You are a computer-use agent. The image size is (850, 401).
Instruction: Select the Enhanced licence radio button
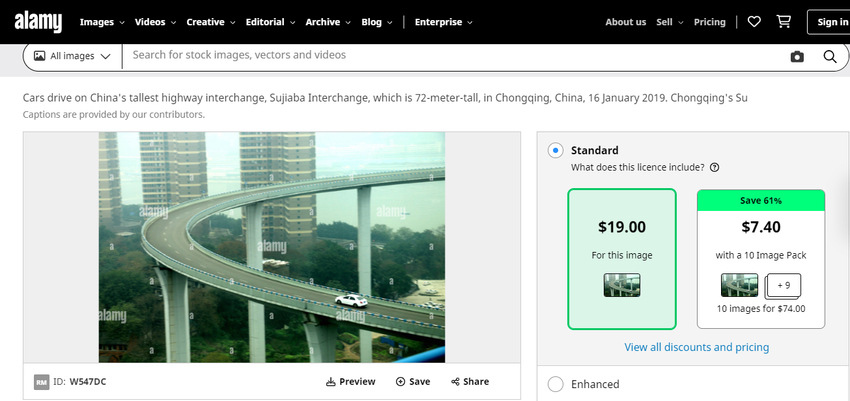click(555, 384)
